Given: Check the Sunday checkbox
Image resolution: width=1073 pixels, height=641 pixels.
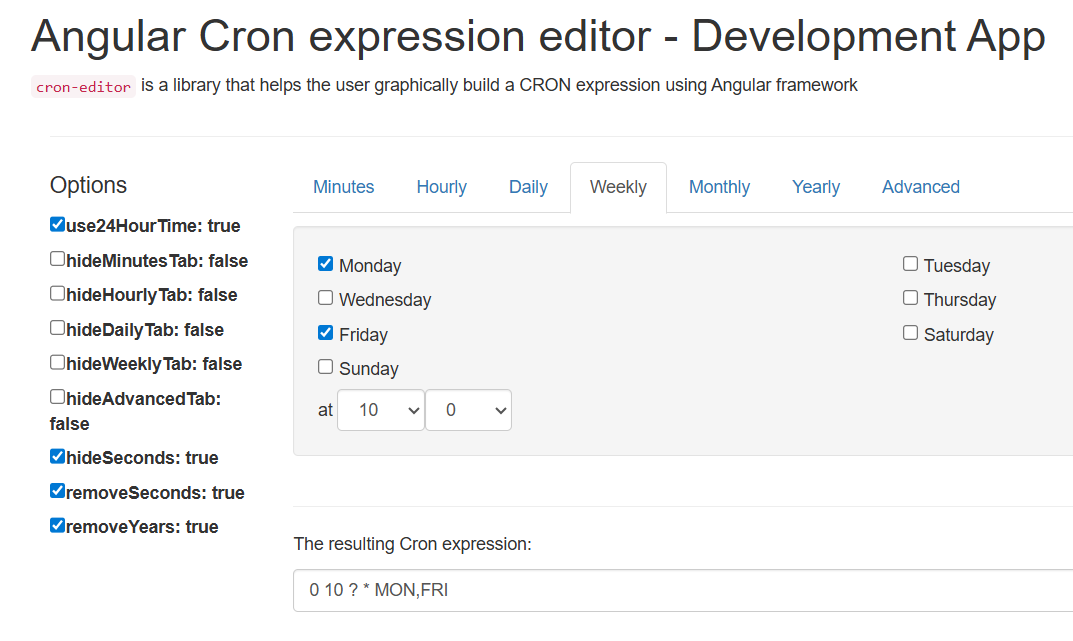Looking at the screenshot, I should pyautogui.click(x=325, y=367).
